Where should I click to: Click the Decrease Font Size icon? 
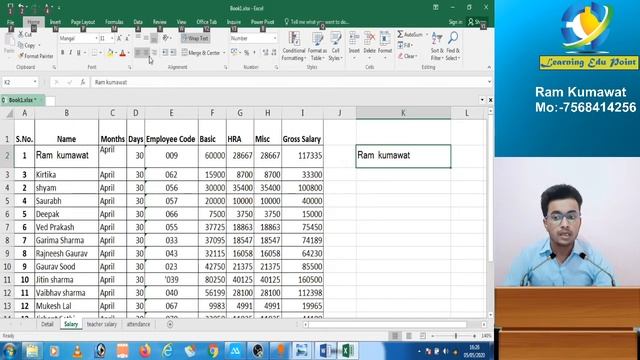click(127, 38)
